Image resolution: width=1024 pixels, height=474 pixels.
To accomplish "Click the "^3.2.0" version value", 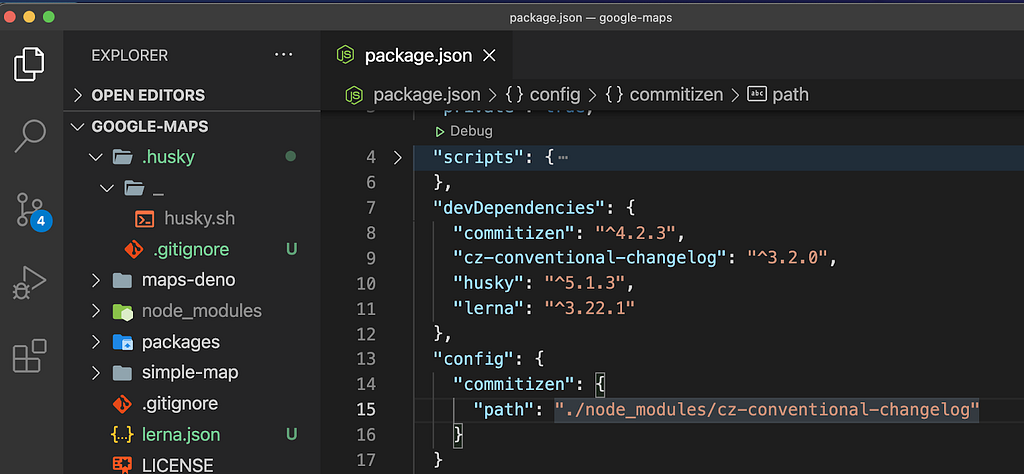I will (788, 259).
